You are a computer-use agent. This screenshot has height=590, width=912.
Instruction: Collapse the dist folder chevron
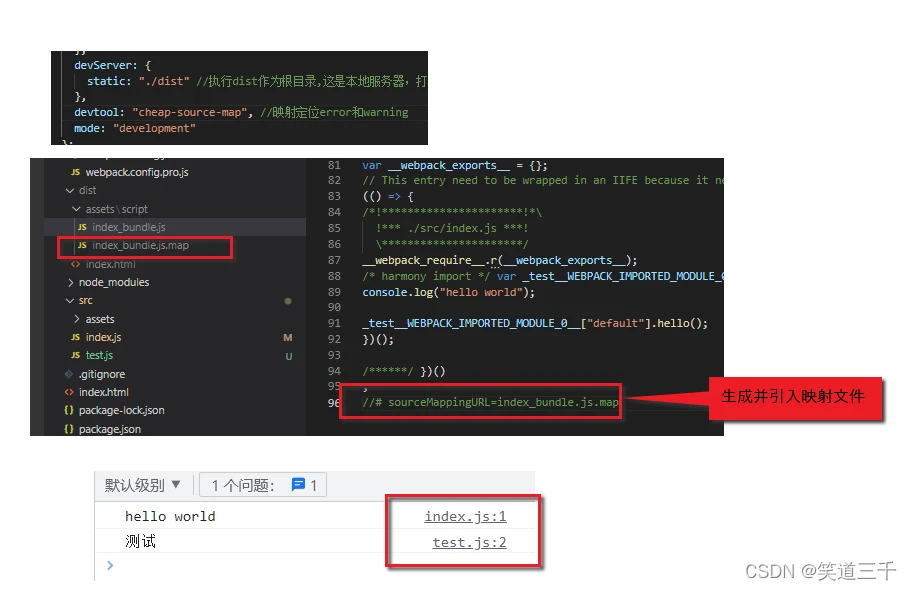(70, 190)
